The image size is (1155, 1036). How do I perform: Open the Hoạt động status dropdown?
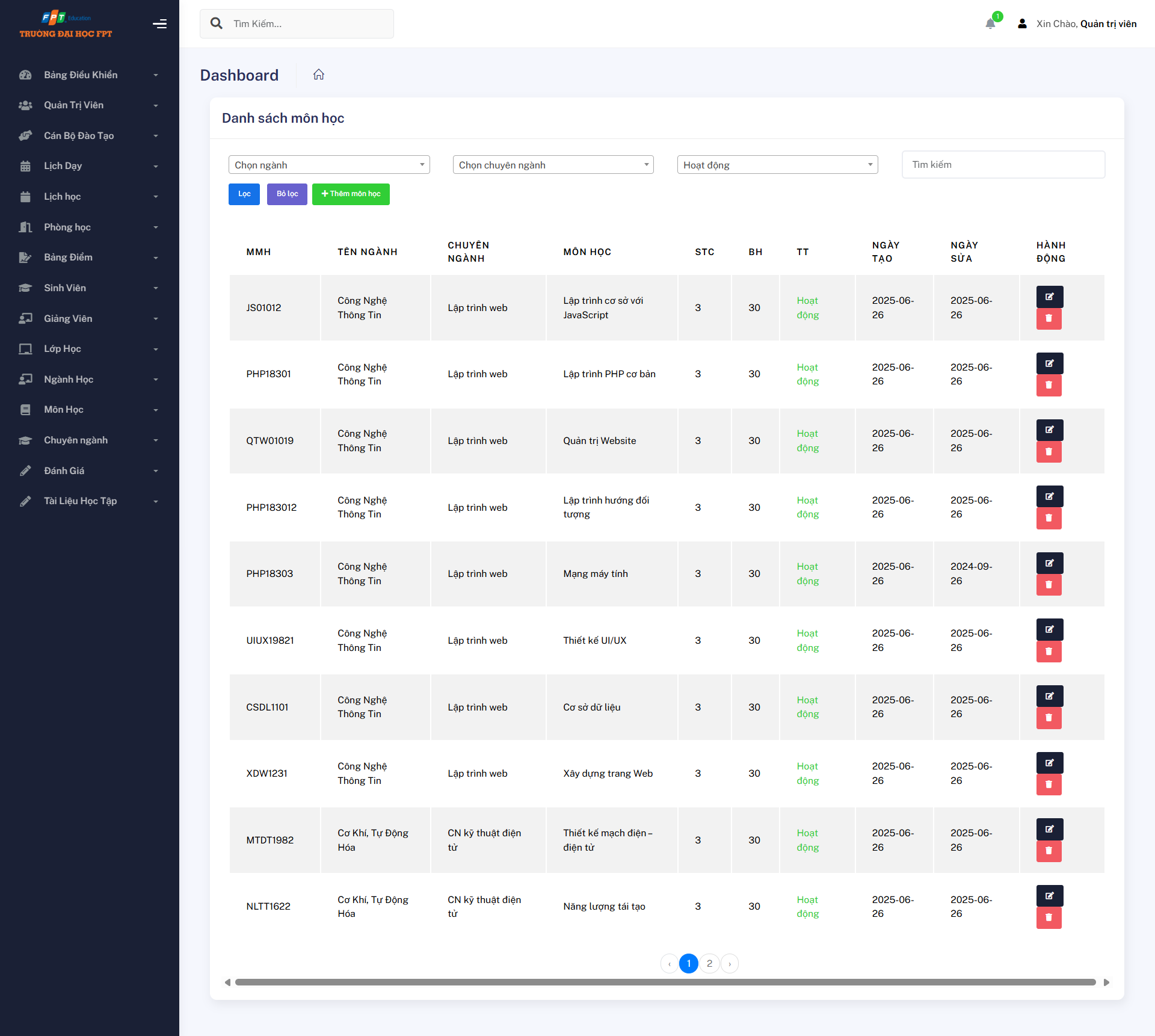(777, 165)
